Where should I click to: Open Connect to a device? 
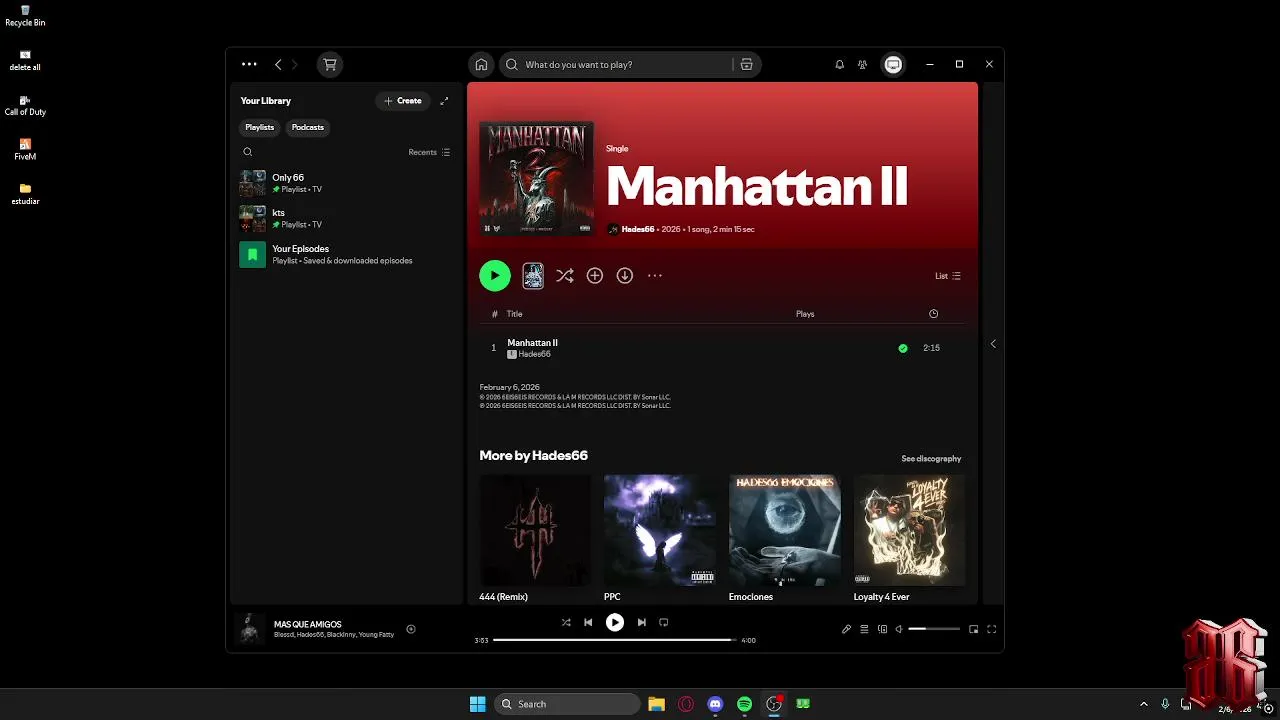click(882, 629)
